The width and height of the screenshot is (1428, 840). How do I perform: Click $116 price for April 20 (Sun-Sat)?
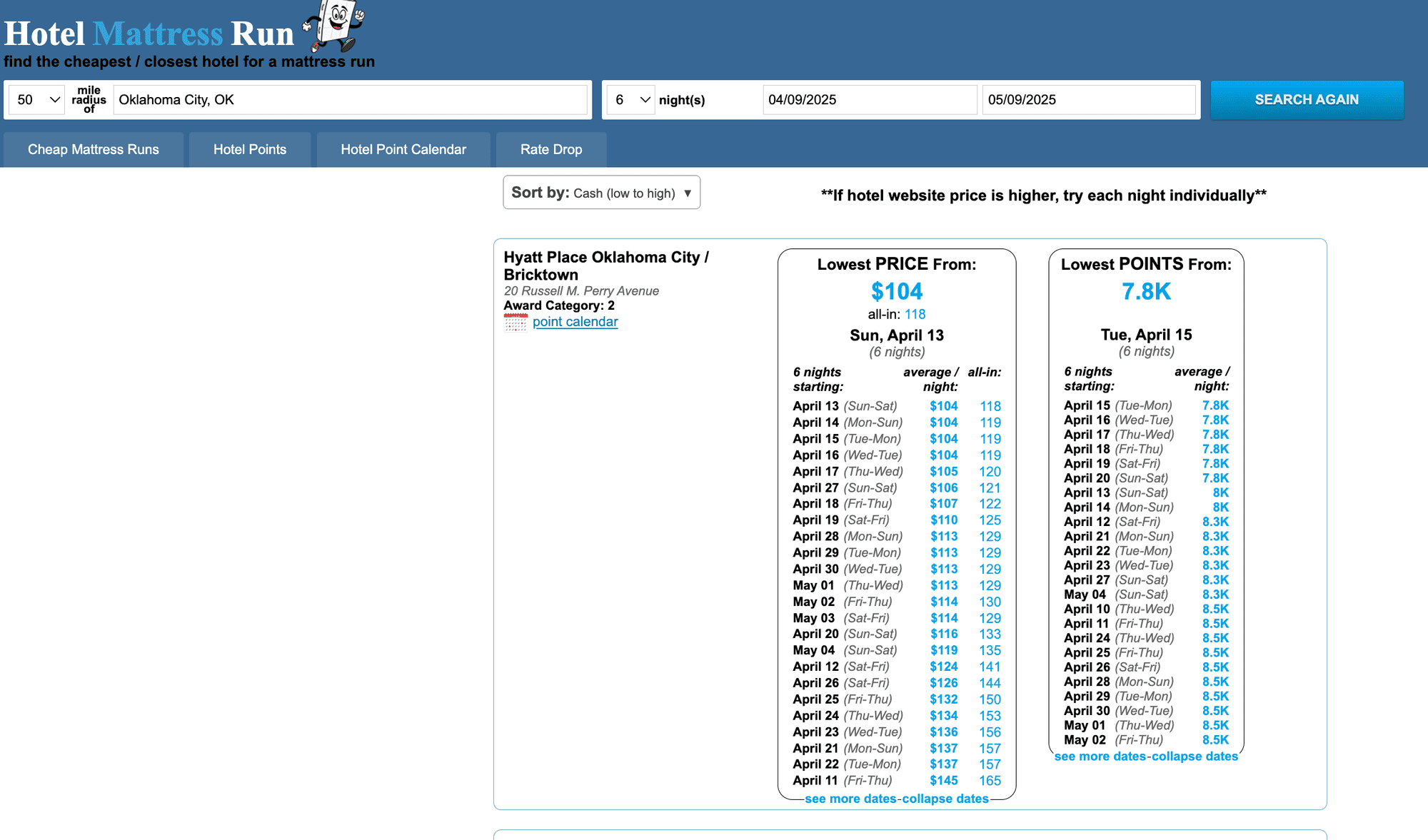(x=943, y=634)
